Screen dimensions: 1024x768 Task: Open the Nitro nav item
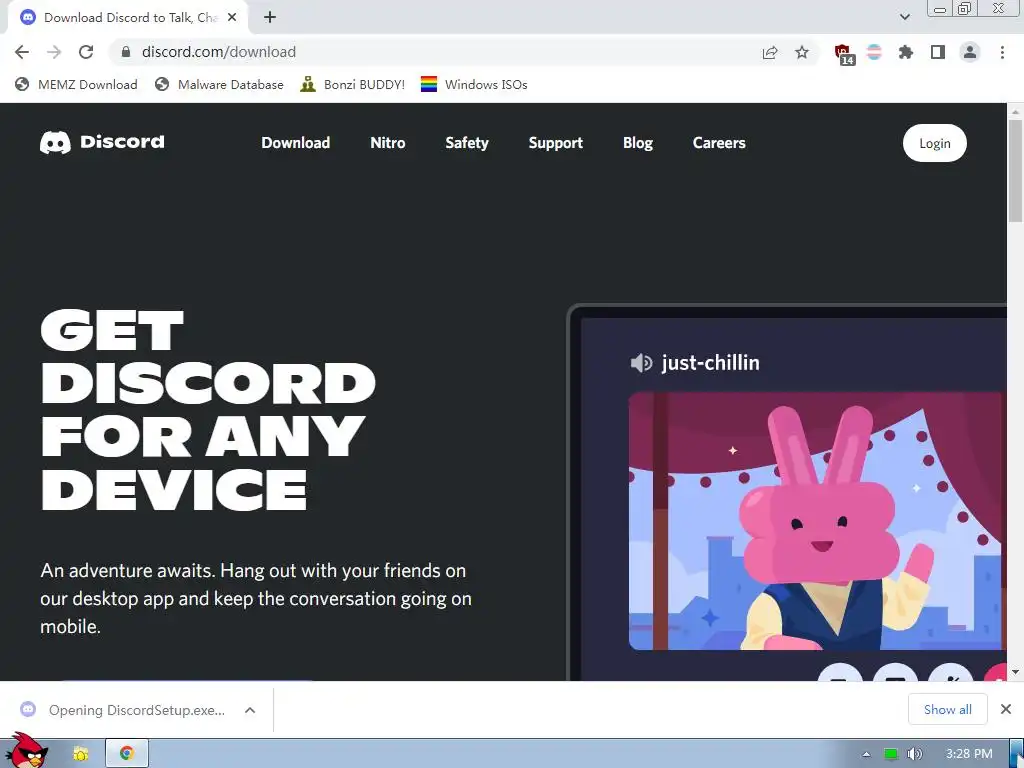[x=388, y=142]
